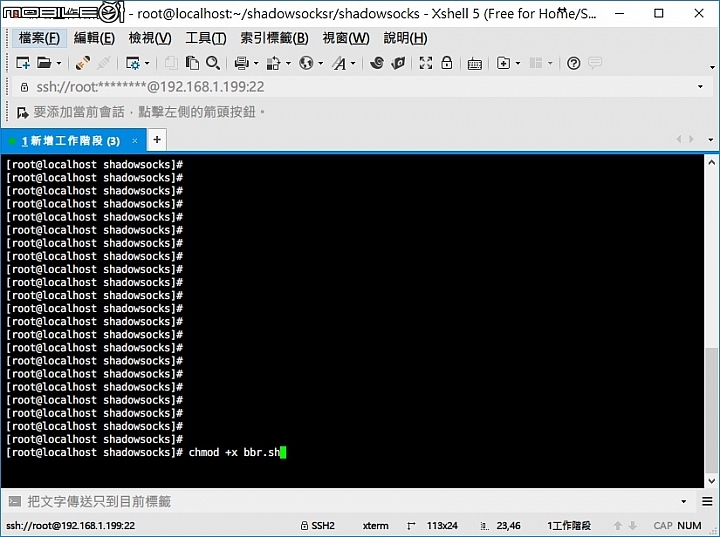This screenshot has height=537, width=720.
Task: Open the 索引標籤(B) menu
Action: [x=275, y=38]
